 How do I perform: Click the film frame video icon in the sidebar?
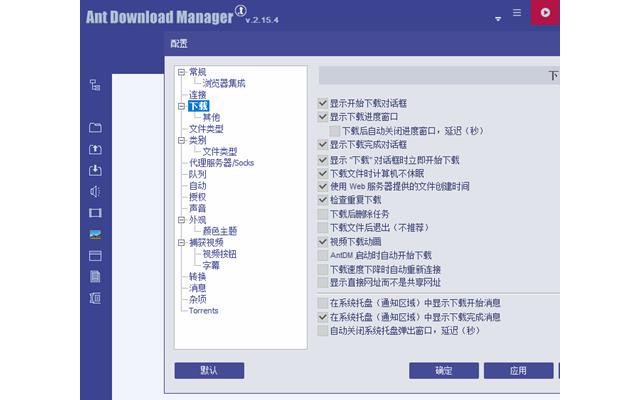95,213
